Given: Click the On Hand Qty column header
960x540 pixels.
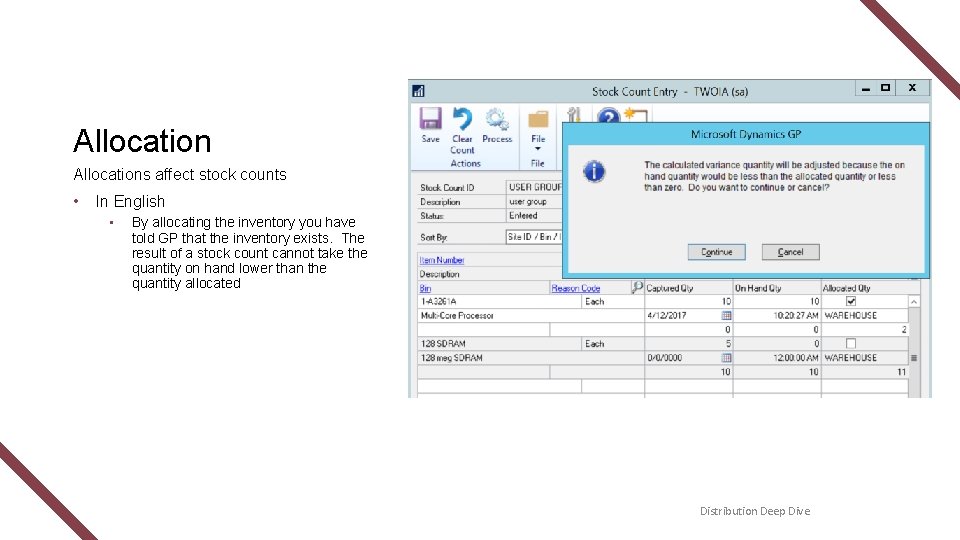Looking at the screenshot, I should pyautogui.click(x=777, y=288).
